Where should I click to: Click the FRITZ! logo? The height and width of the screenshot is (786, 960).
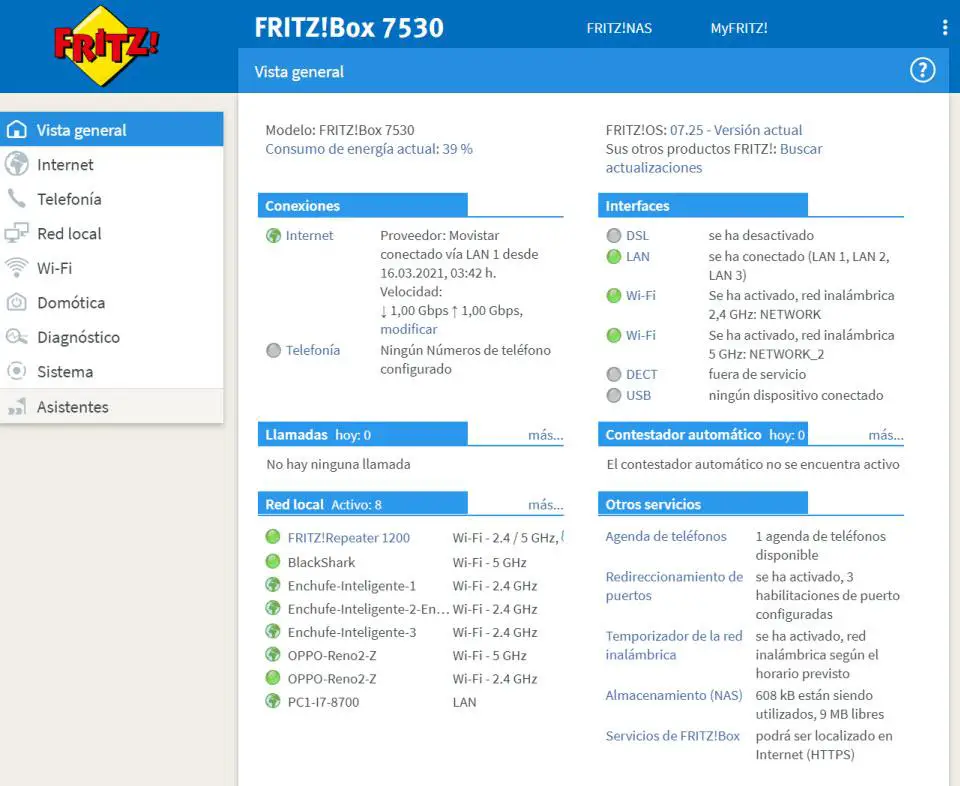[107, 46]
